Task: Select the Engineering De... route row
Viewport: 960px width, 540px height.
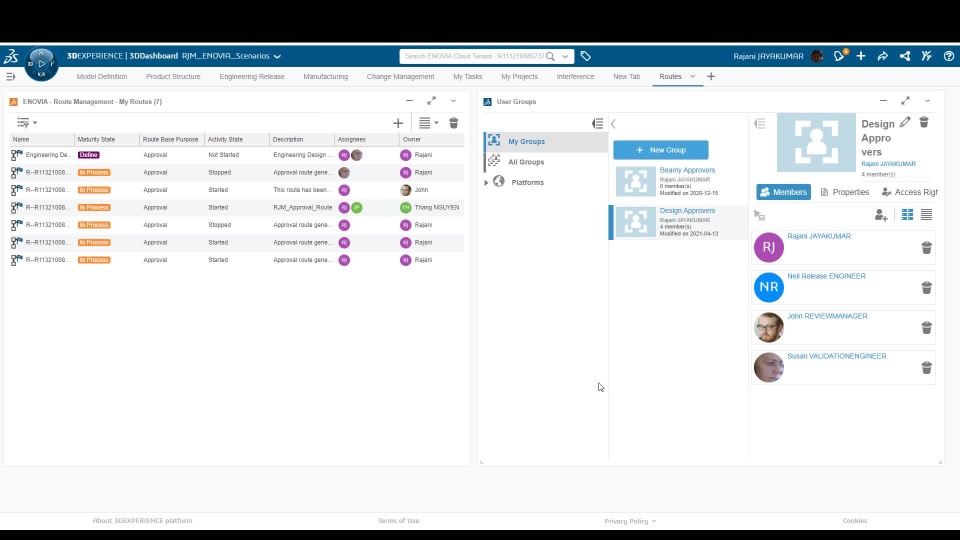Action: click(x=236, y=155)
